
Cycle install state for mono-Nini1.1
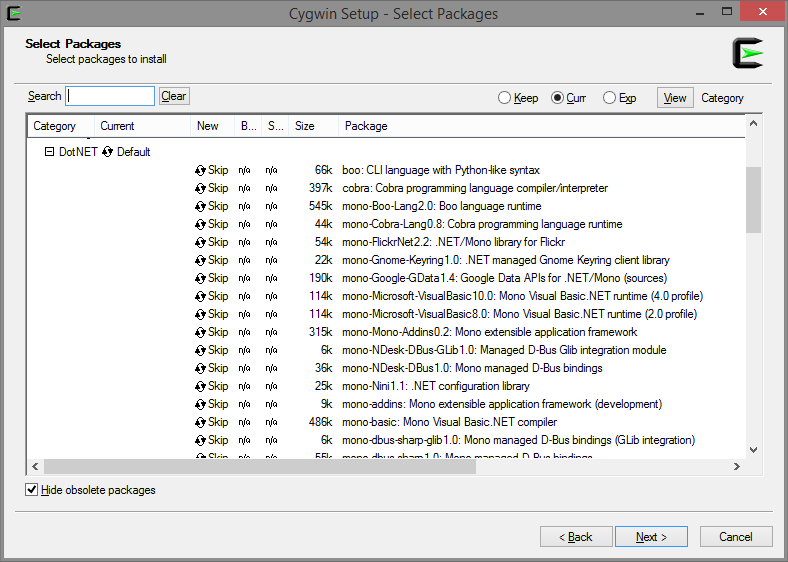[200, 387]
